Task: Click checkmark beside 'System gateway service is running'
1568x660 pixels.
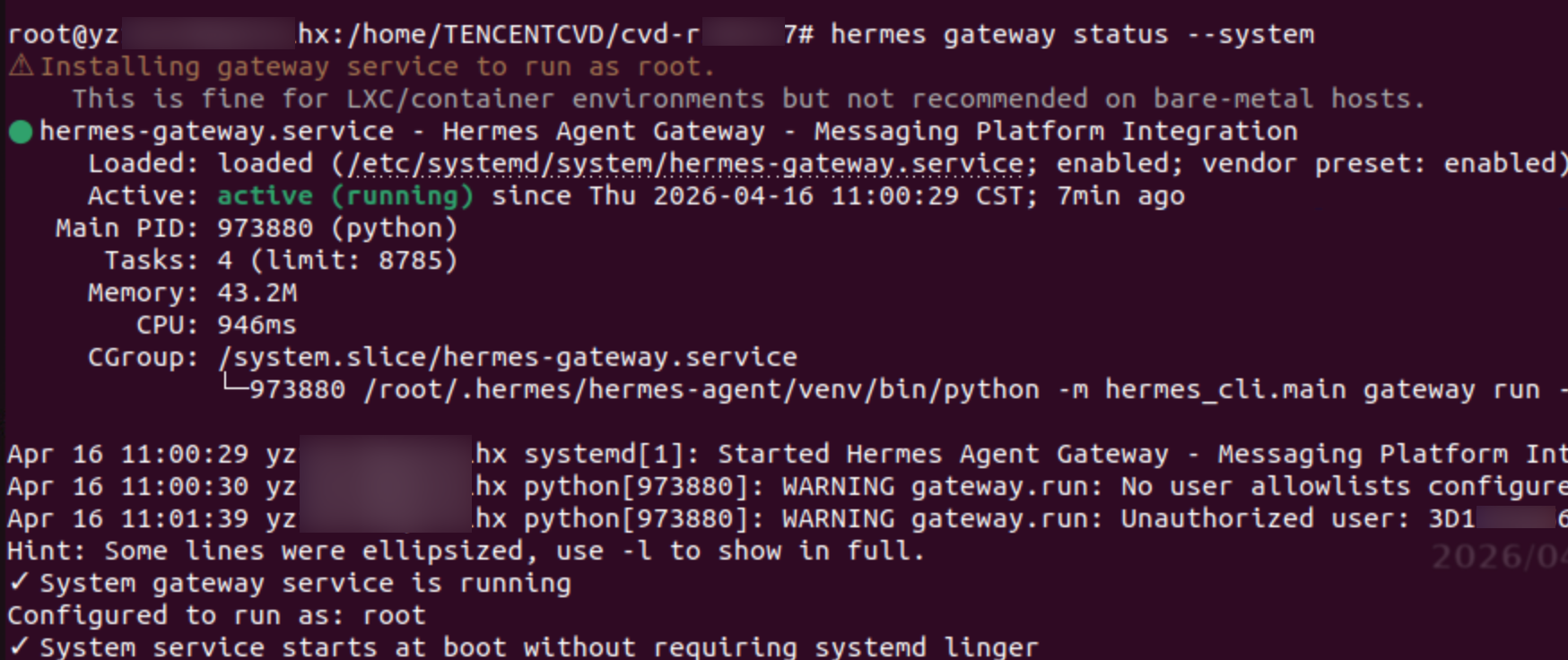Action: tap(18, 583)
